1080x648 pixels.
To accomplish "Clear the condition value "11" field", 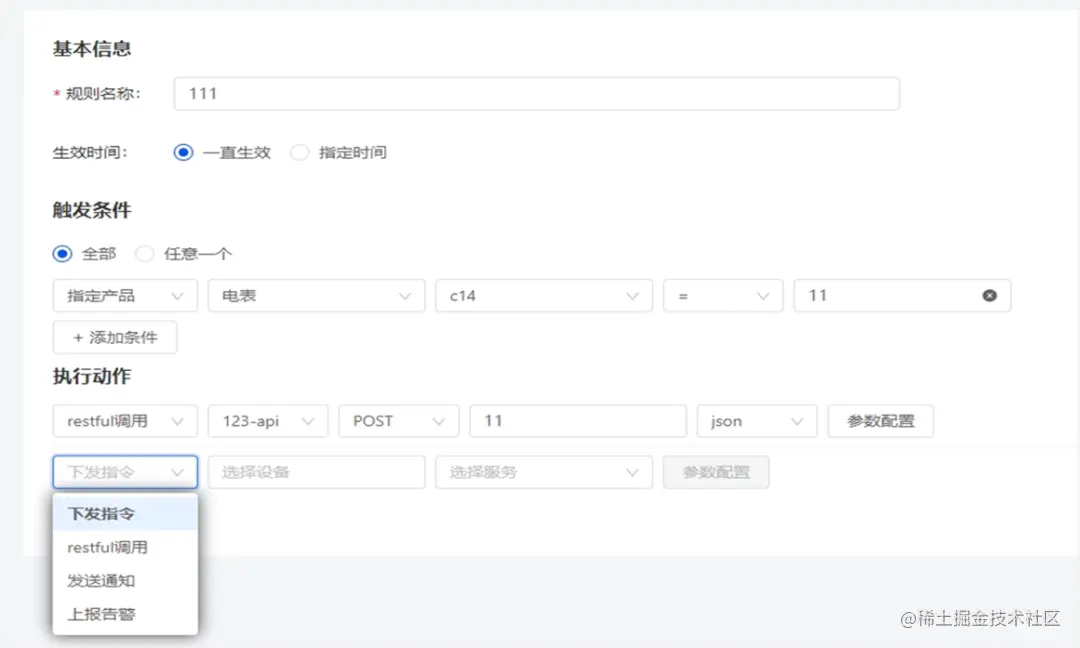I will pyautogui.click(x=989, y=295).
